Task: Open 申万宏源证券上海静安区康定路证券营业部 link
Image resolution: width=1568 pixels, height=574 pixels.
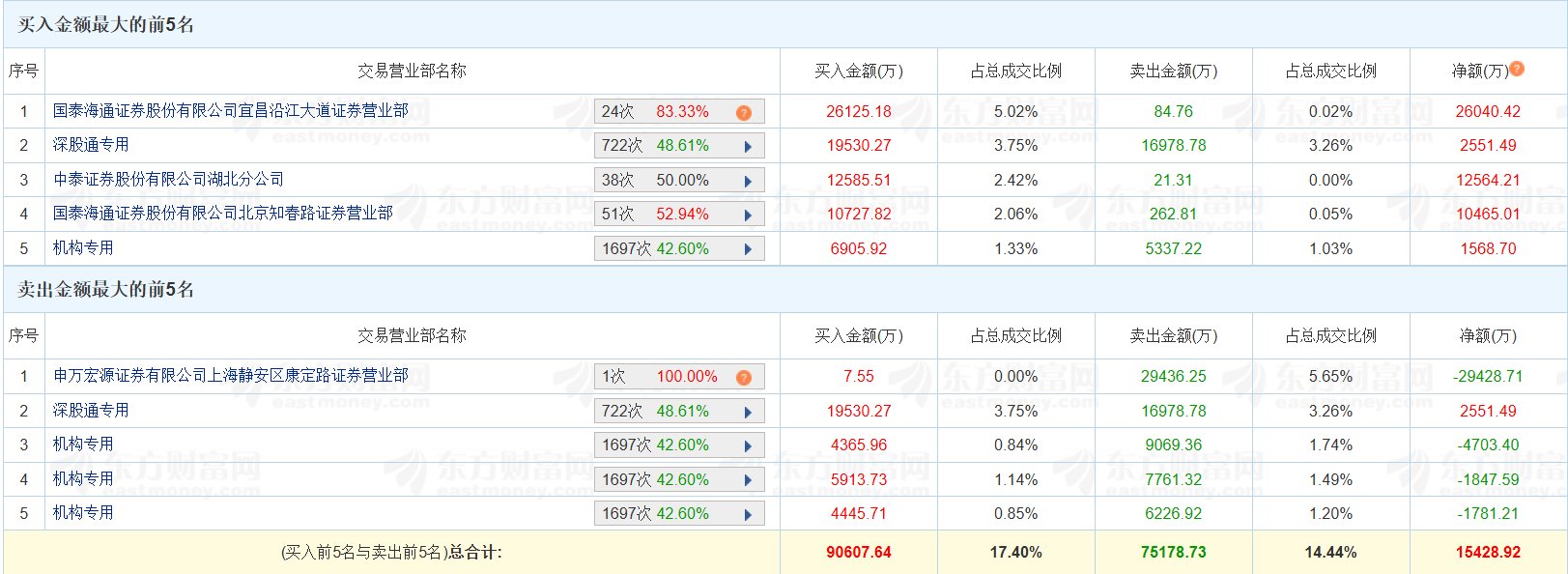Action: pos(231,376)
